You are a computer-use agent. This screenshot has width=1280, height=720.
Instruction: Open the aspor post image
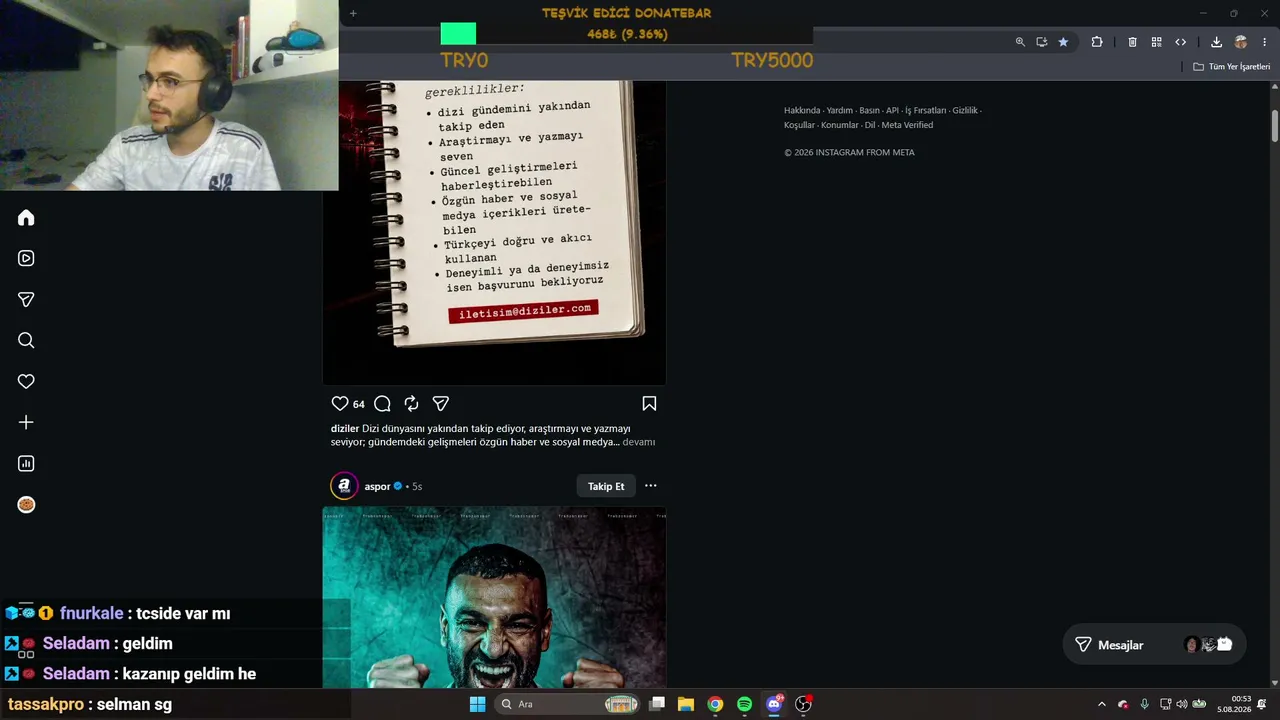(494, 598)
